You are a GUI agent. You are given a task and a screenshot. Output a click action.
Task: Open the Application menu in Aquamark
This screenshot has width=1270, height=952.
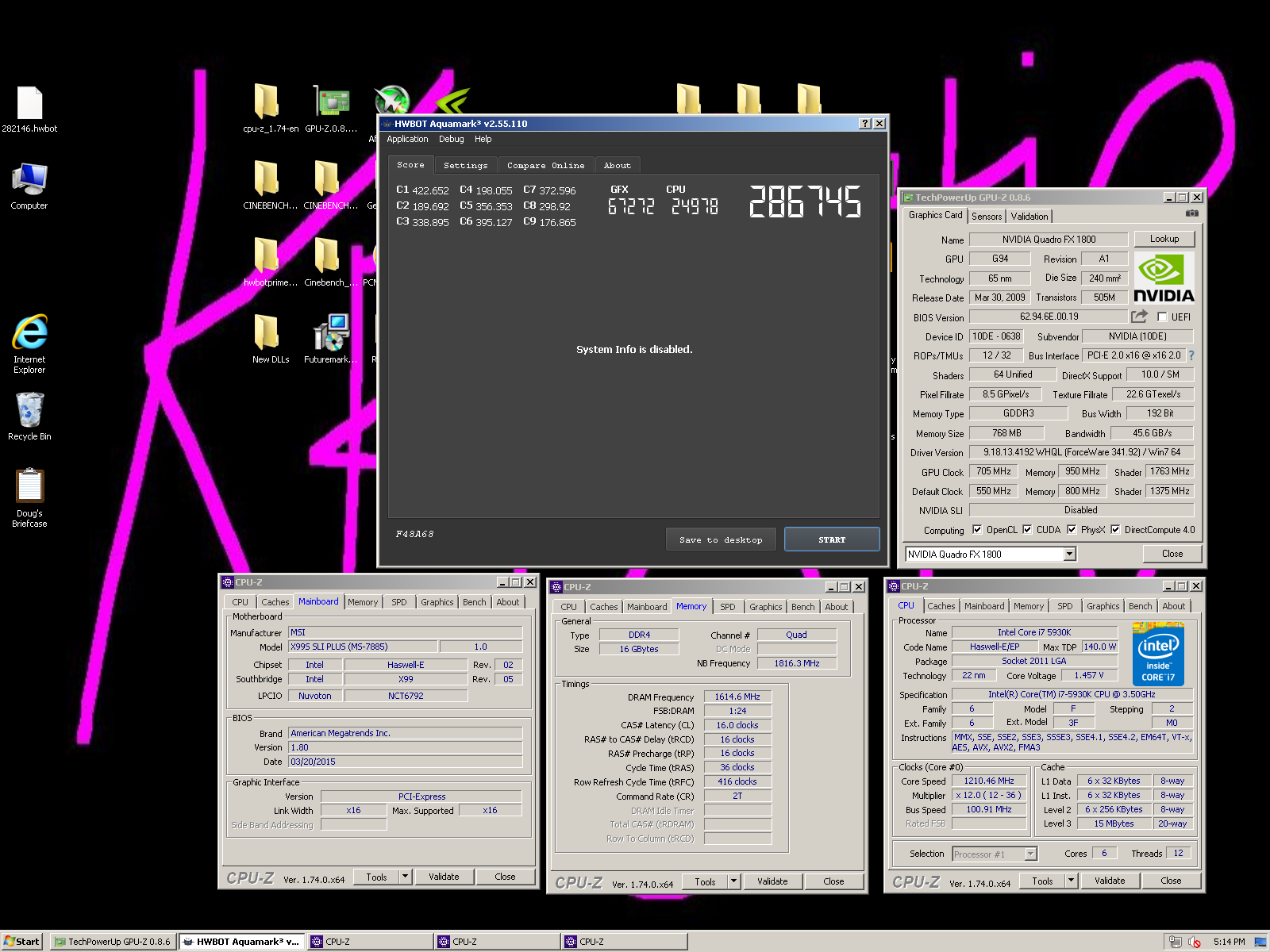(407, 139)
